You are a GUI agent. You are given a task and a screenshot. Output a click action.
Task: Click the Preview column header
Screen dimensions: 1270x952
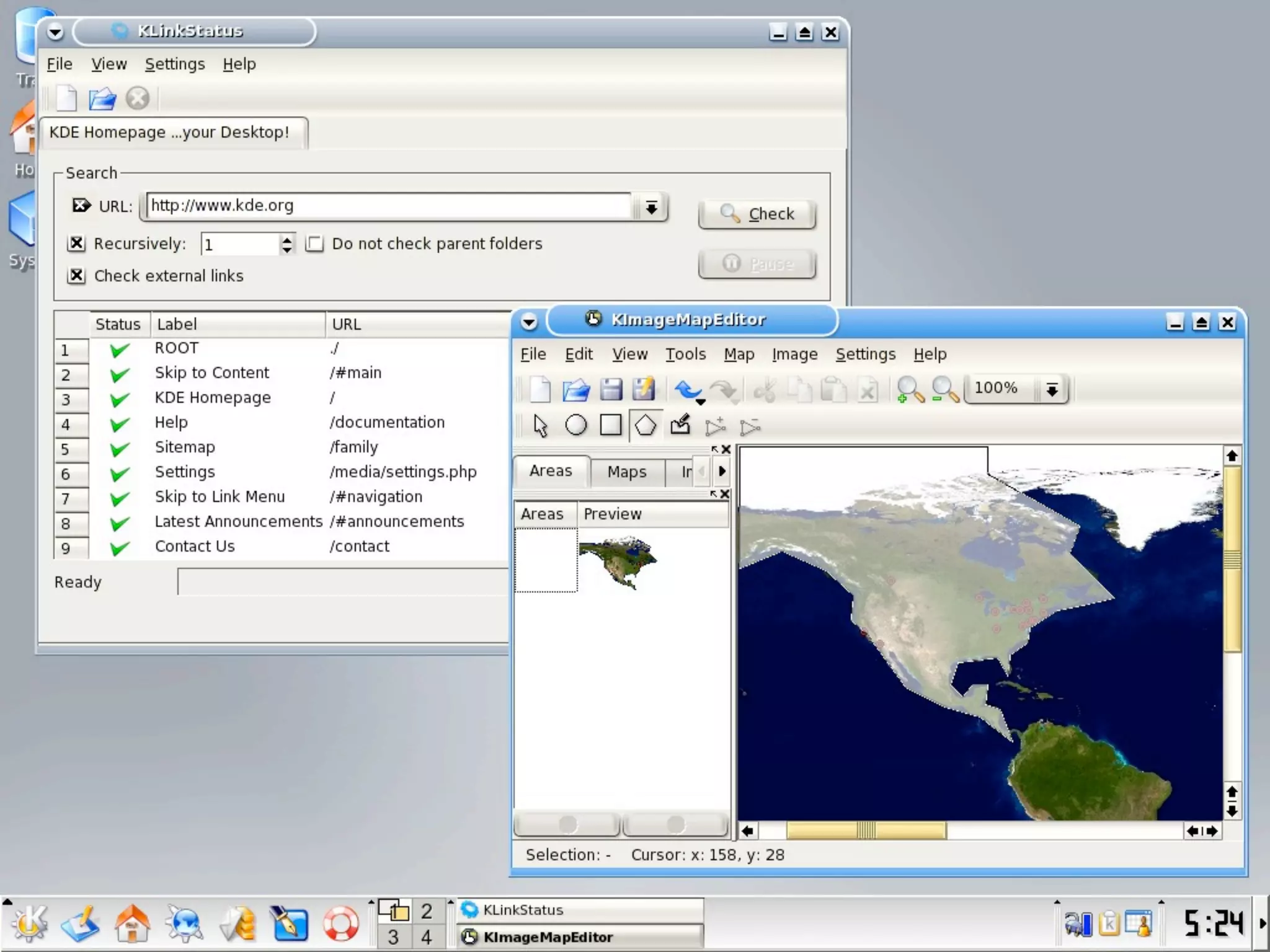(x=653, y=514)
